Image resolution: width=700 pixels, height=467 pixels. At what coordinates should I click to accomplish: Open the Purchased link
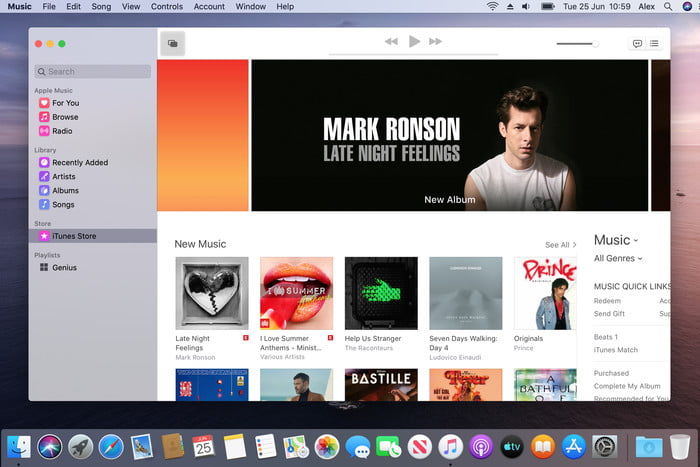(x=611, y=373)
